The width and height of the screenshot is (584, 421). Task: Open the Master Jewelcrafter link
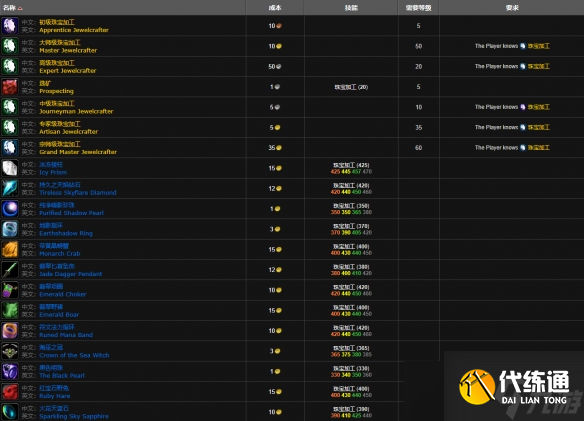tap(68, 50)
